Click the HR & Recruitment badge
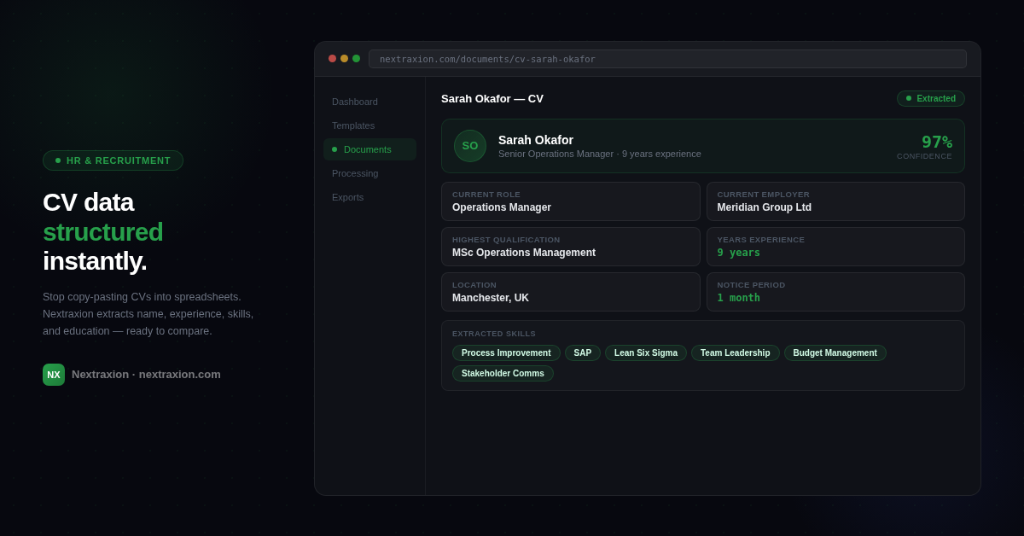The image size is (1024, 536). [x=113, y=161]
